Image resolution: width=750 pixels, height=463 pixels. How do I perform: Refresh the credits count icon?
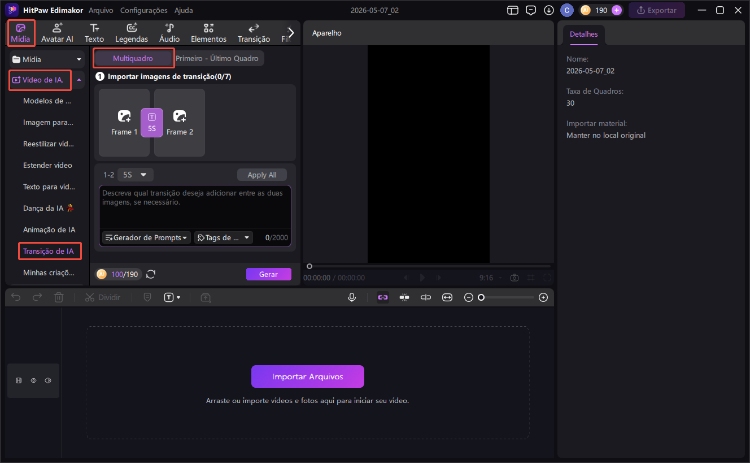[151, 274]
